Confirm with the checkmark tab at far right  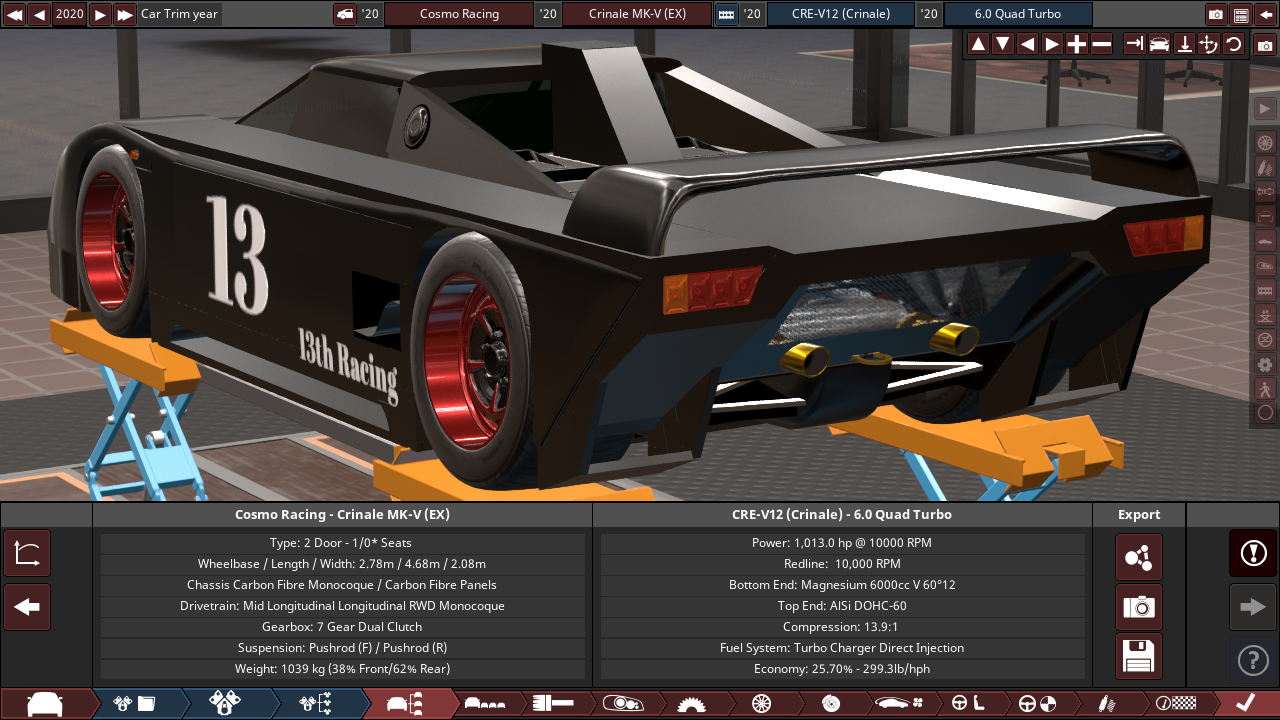click(1245, 704)
